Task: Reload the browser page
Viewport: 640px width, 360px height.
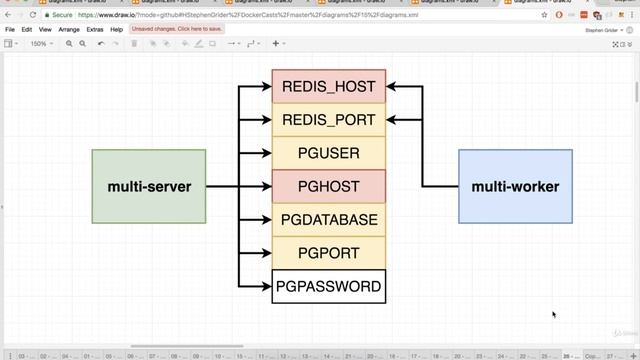Action: point(33,15)
